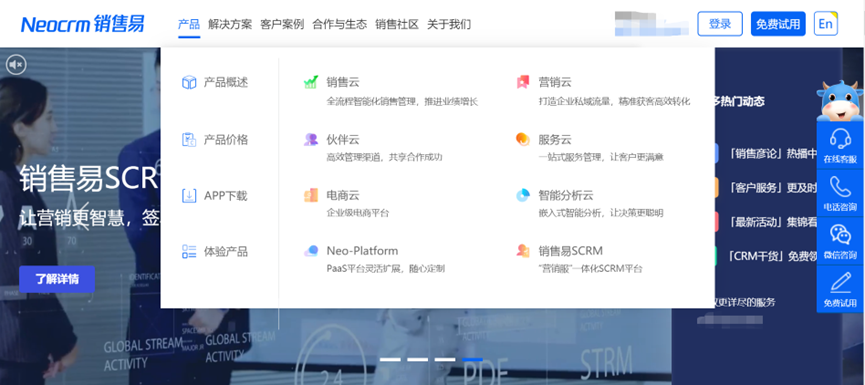Open 在线客服 headset widget
This screenshot has width=865, height=385.
(x=840, y=145)
